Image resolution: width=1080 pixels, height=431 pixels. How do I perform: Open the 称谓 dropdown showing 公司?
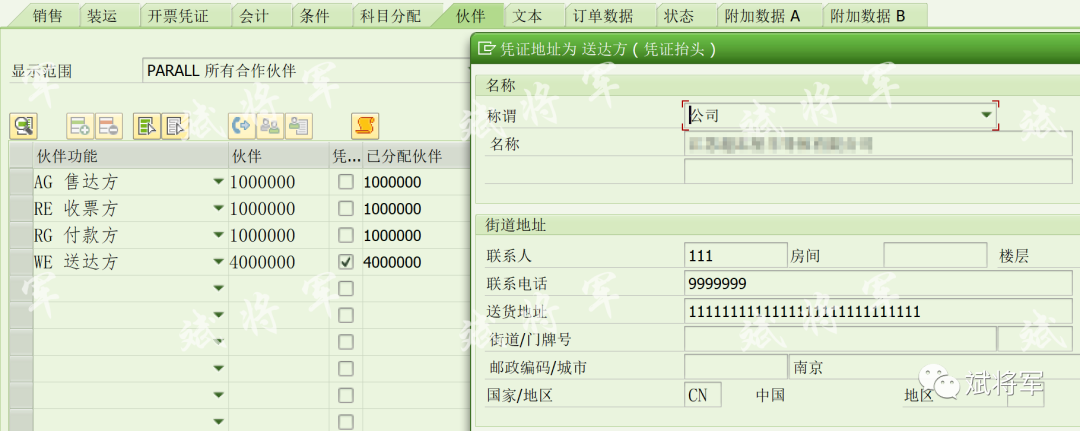pos(986,115)
